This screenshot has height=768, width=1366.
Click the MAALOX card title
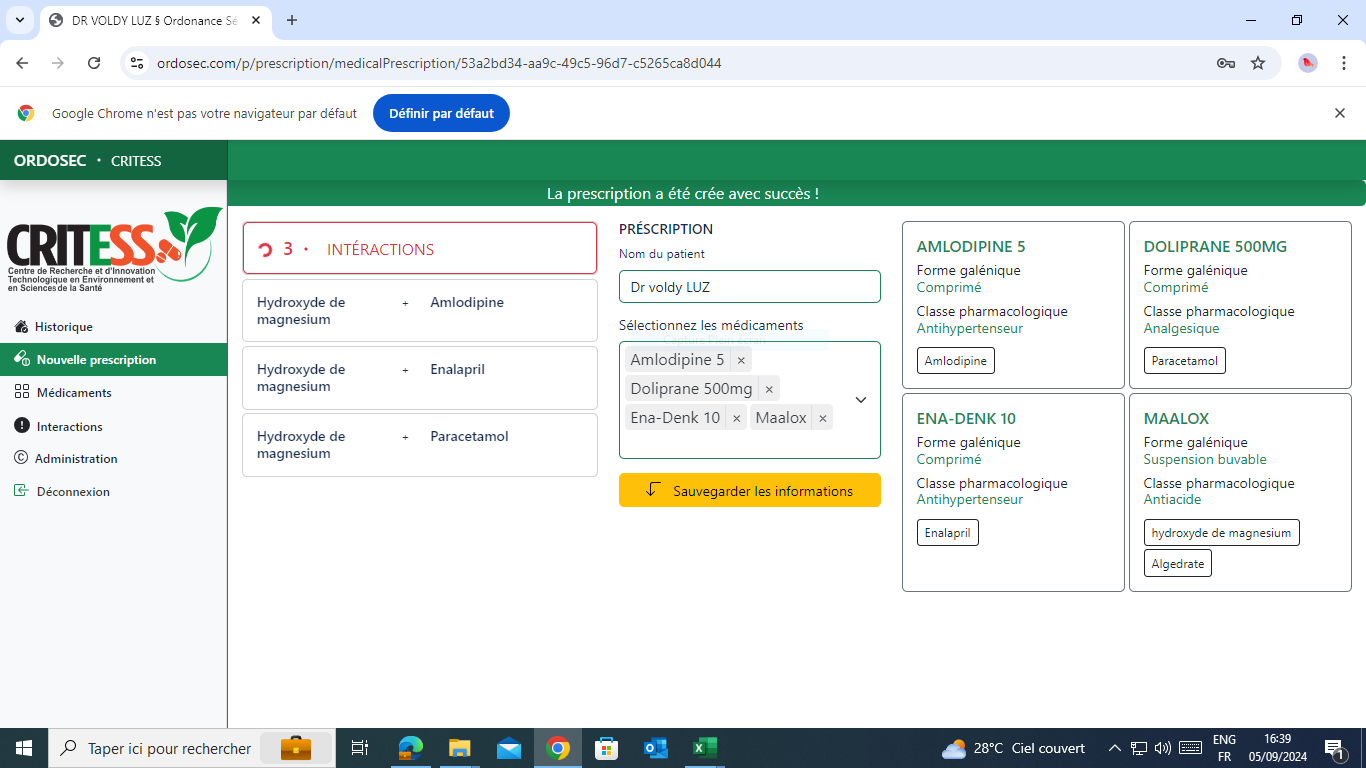coord(1176,419)
